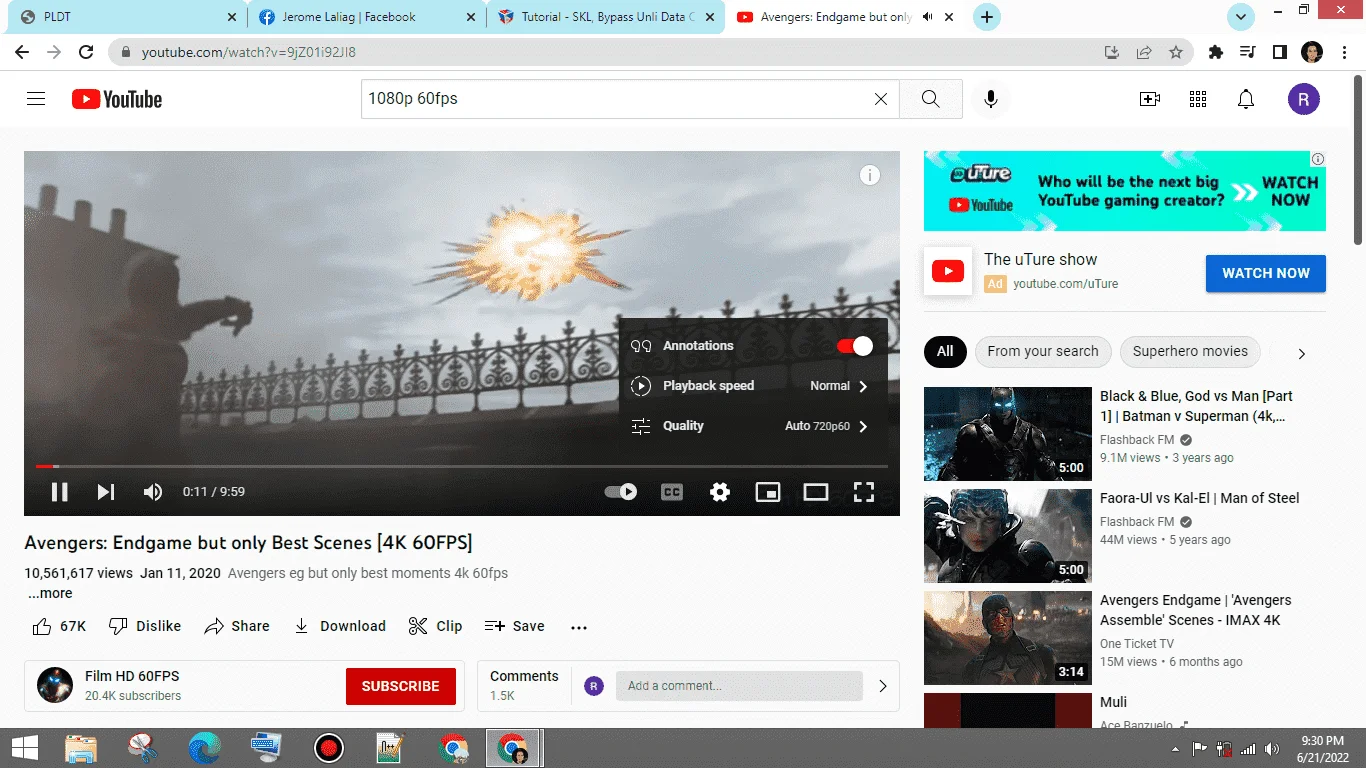Open the tab search dropdown
Image resolution: width=1366 pixels, height=768 pixels.
(x=1241, y=17)
